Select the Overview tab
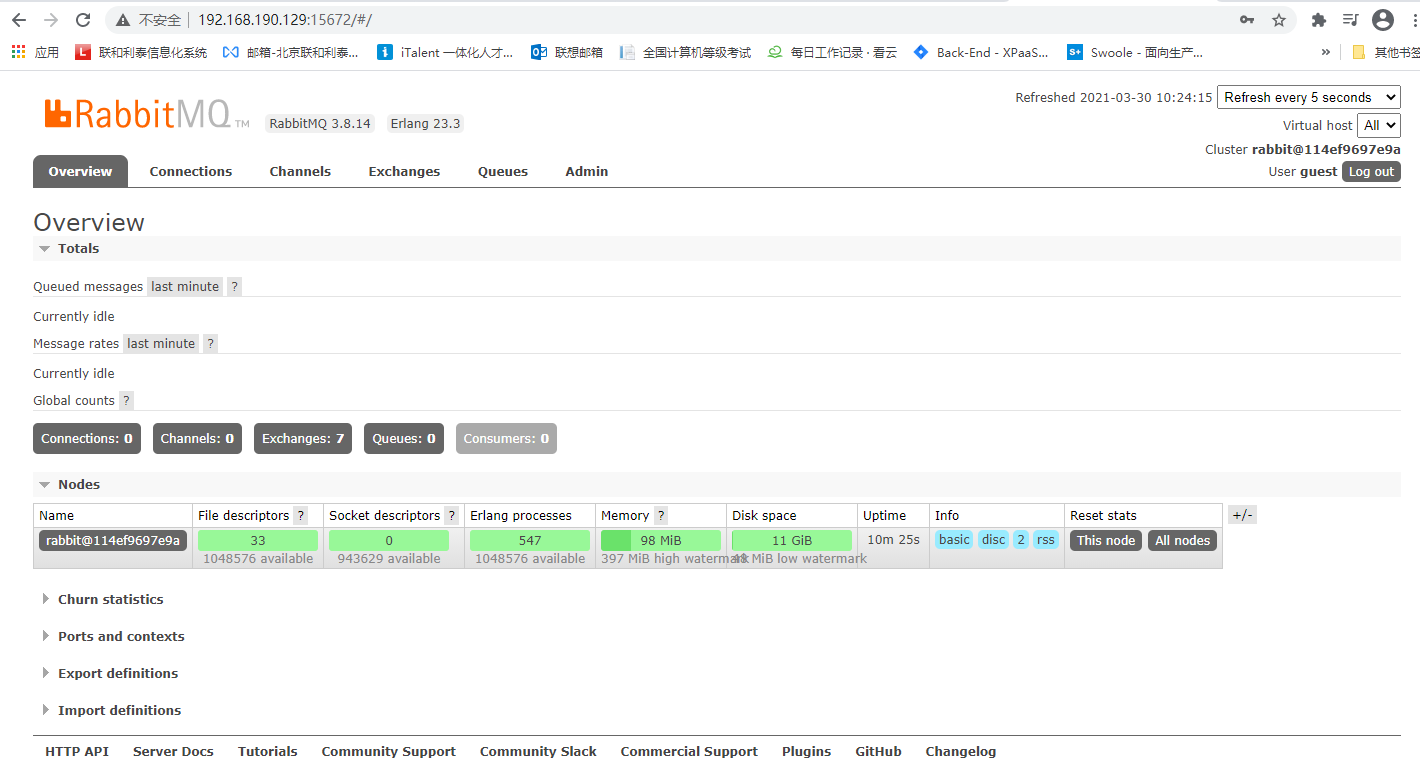This screenshot has height=780, width=1420. (80, 172)
